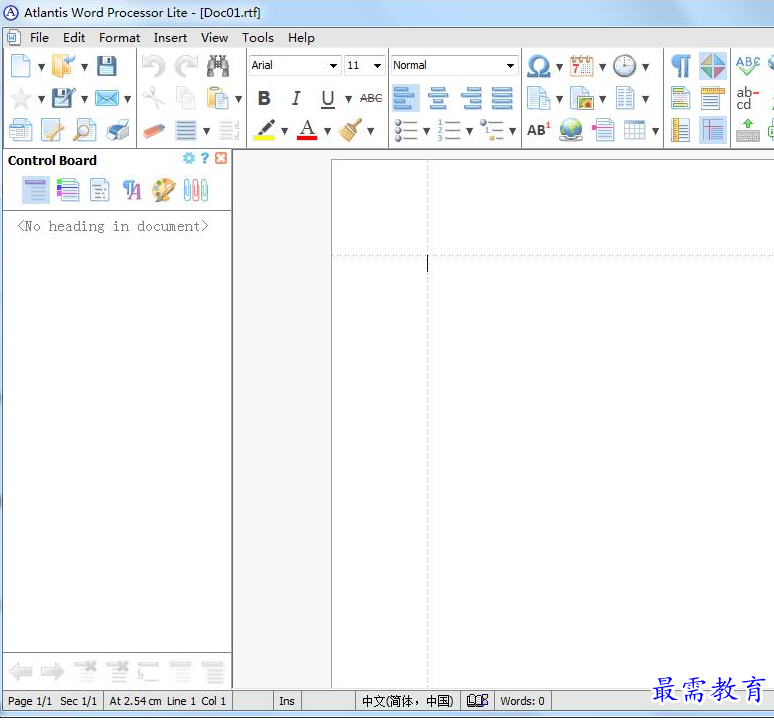Viewport: 774px width, 721px height.
Task: Open the File menu
Action: pyautogui.click(x=39, y=38)
